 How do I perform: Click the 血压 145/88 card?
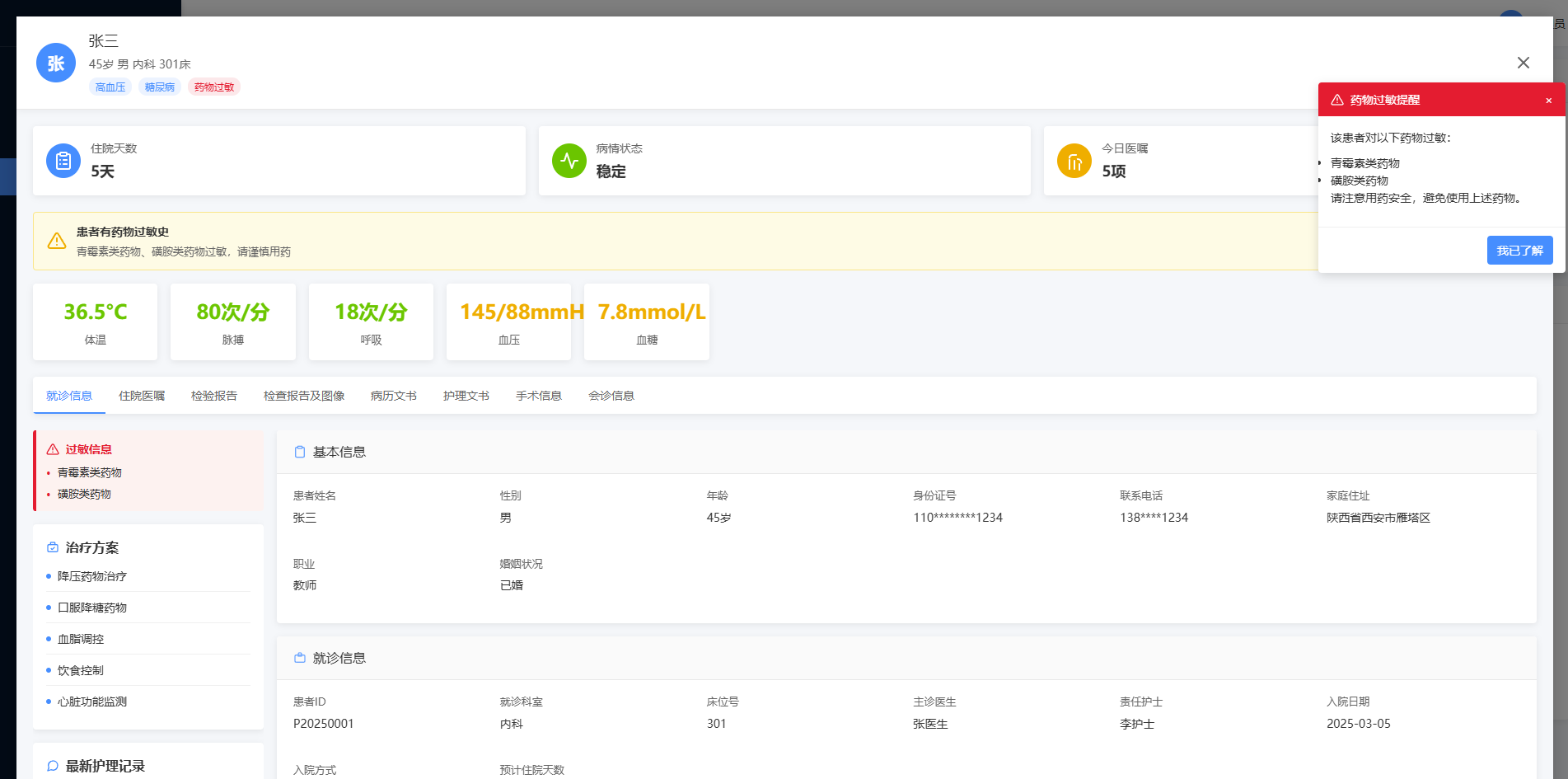click(x=508, y=321)
